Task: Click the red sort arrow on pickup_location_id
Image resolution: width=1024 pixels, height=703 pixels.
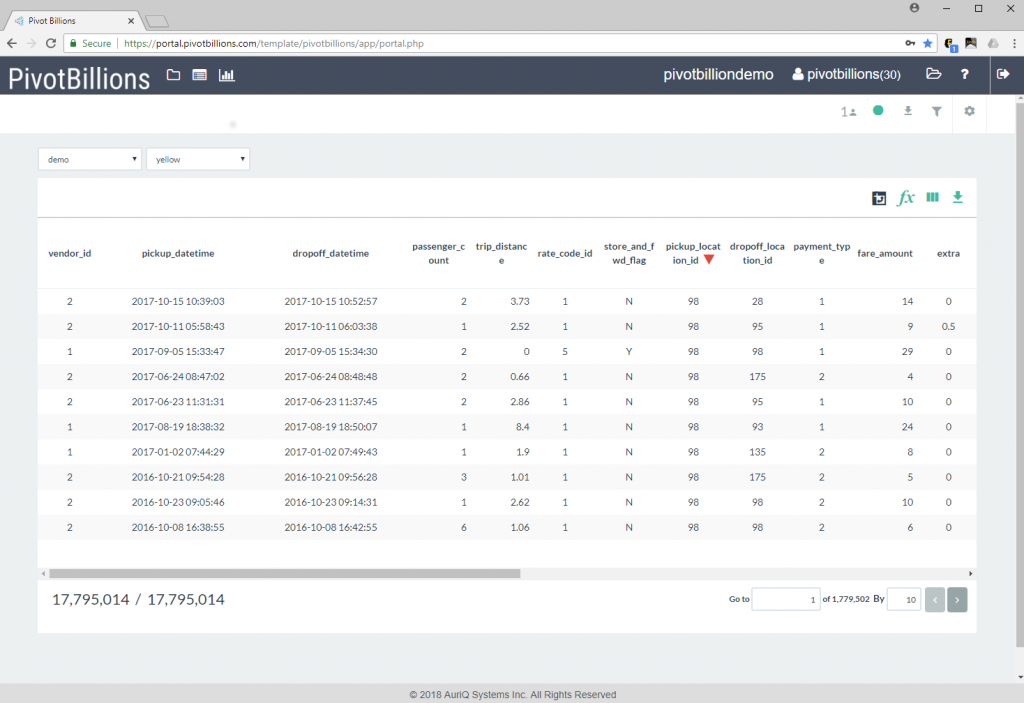Action: [709, 259]
